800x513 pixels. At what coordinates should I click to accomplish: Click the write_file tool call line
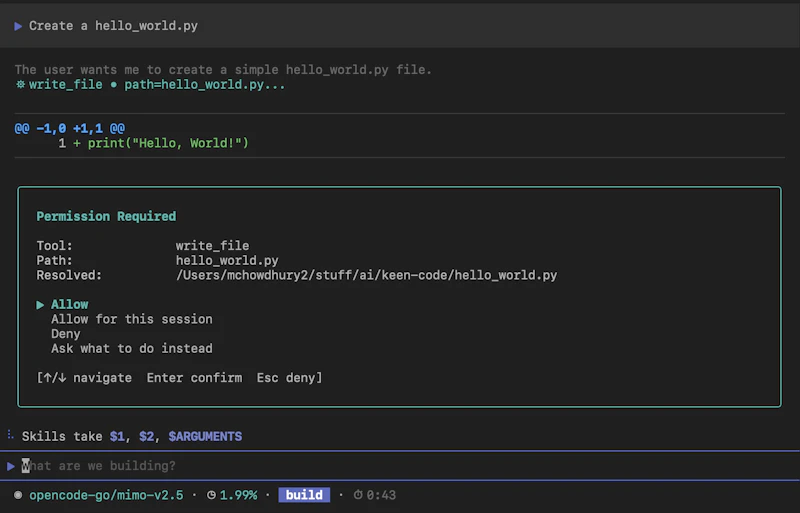pyautogui.click(x=151, y=85)
